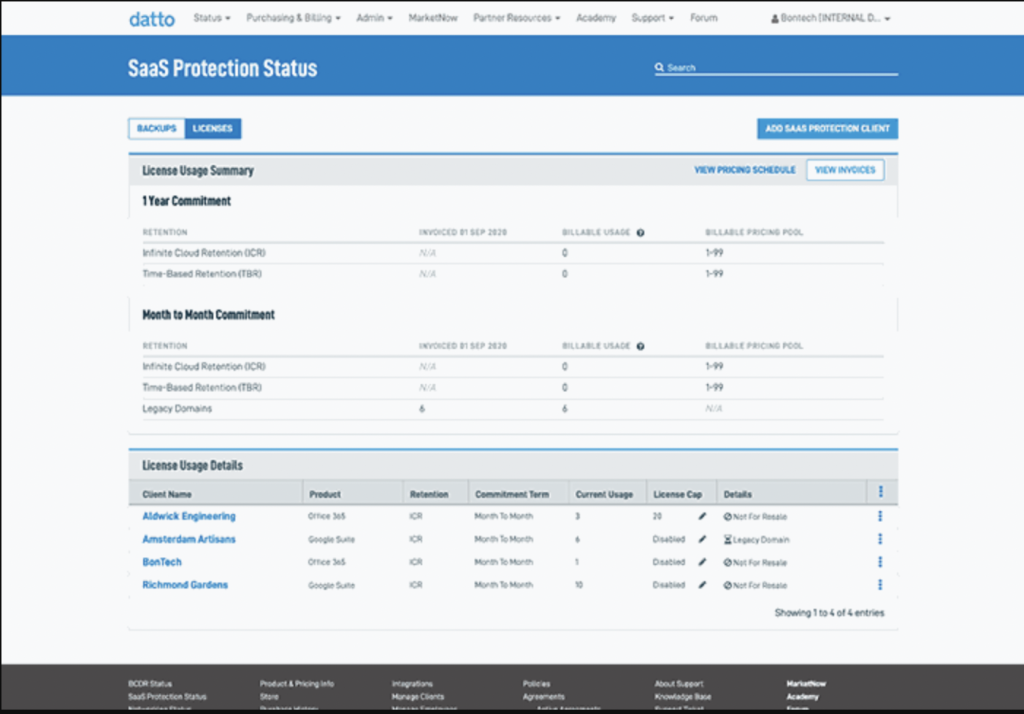Sort by Retention column header
This screenshot has width=1024, height=714.
coord(429,495)
